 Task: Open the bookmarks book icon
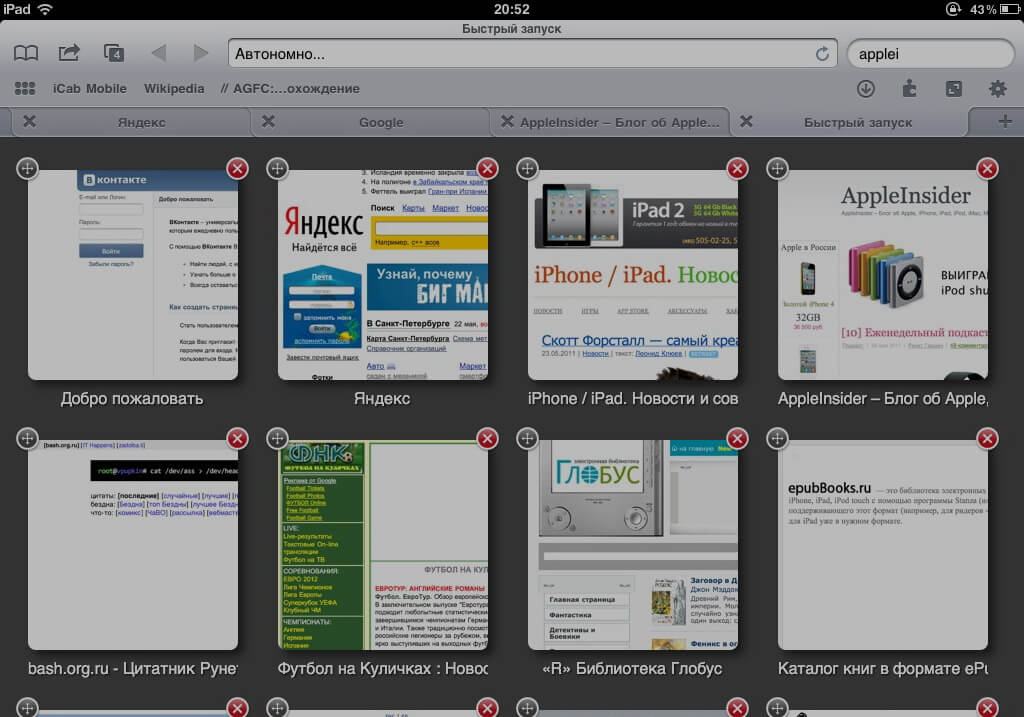click(x=25, y=53)
